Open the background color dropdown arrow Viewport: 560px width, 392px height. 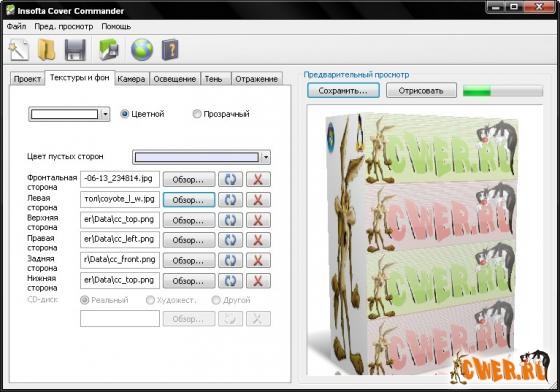coord(105,114)
